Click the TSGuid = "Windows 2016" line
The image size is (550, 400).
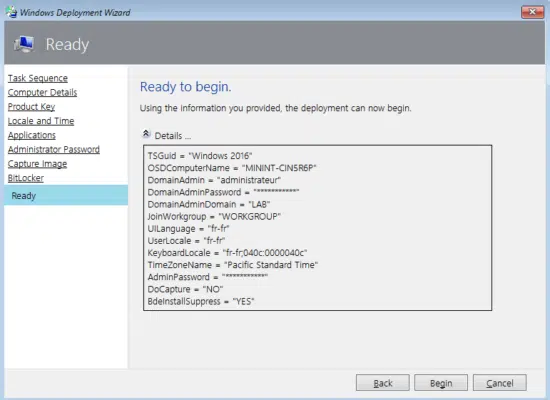click(x=200, y=156)
